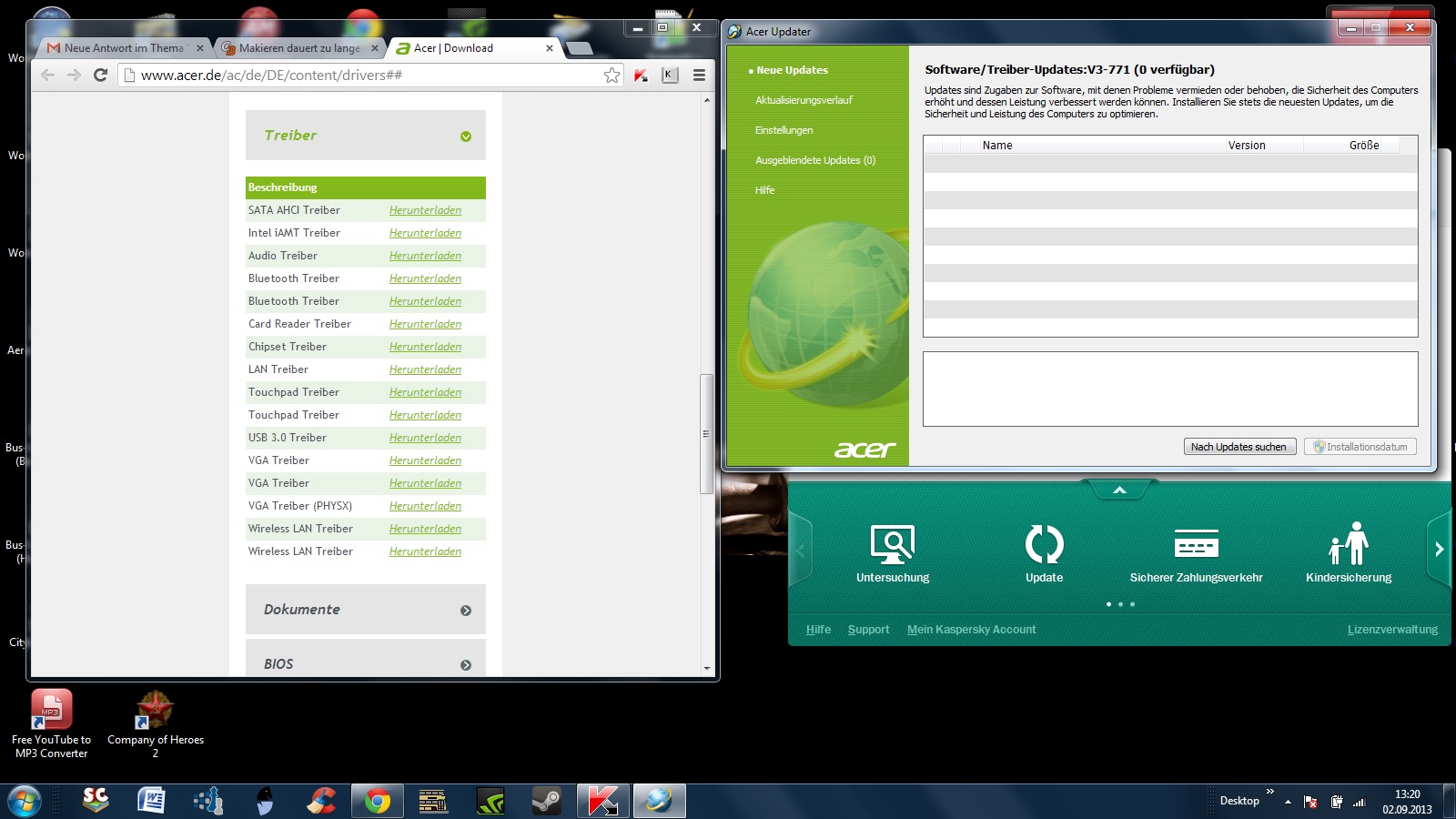
Task: Go forward in Chrome browser history
Action: 75,75
